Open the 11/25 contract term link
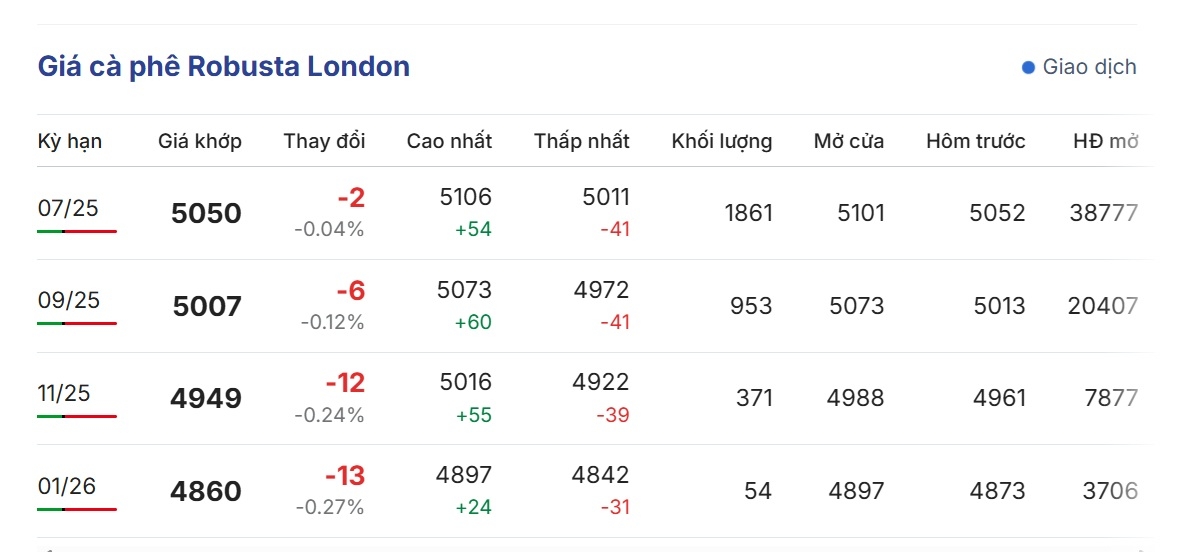 (64, 393)
